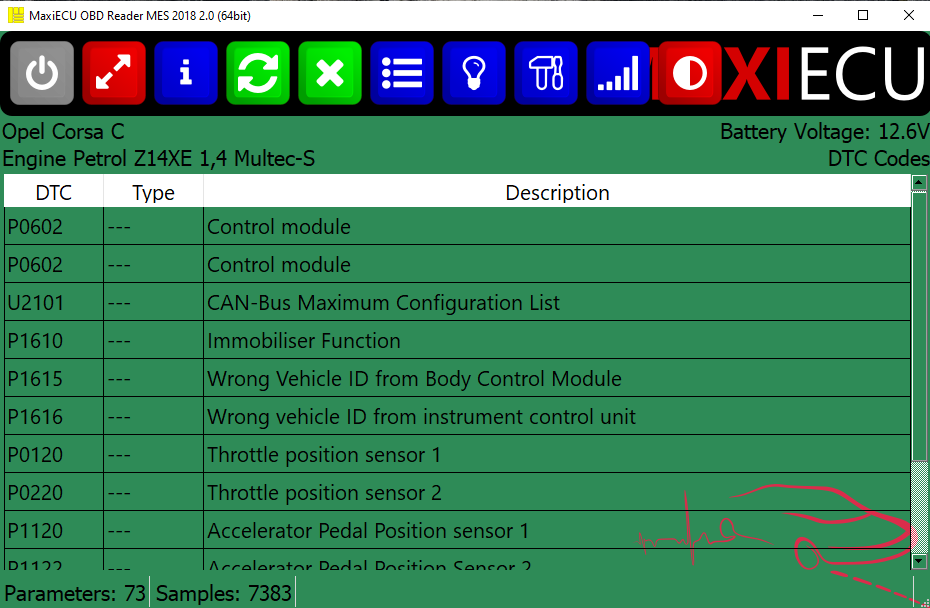Click the DTC column header
Viewport: 930px width, 608px height.
[x=53, y=193]
